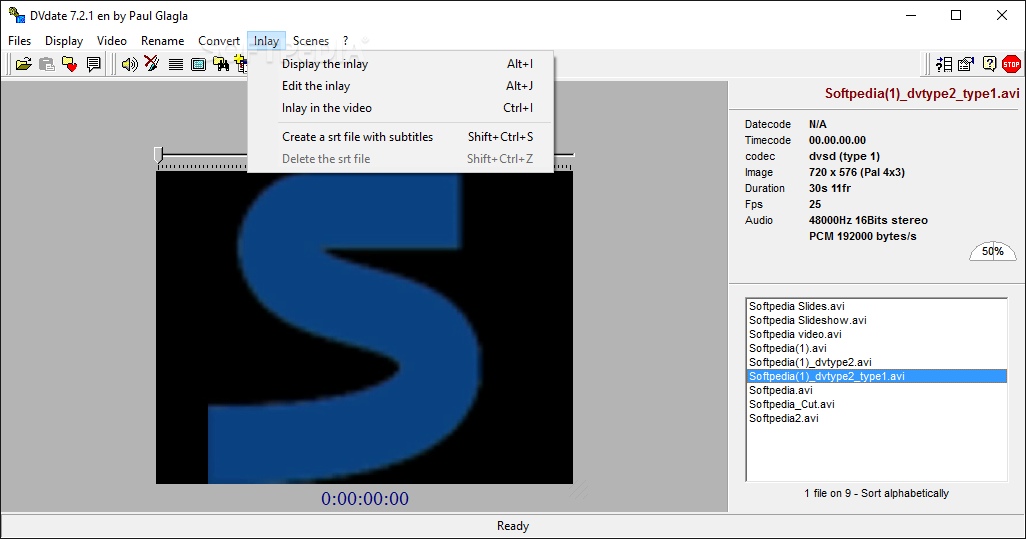Image resolution: width=1026 pixels, height=539 pixels.
Task: Click the 720 x 576 (Pal 4x3) value
Action: [x=857, y=173]
